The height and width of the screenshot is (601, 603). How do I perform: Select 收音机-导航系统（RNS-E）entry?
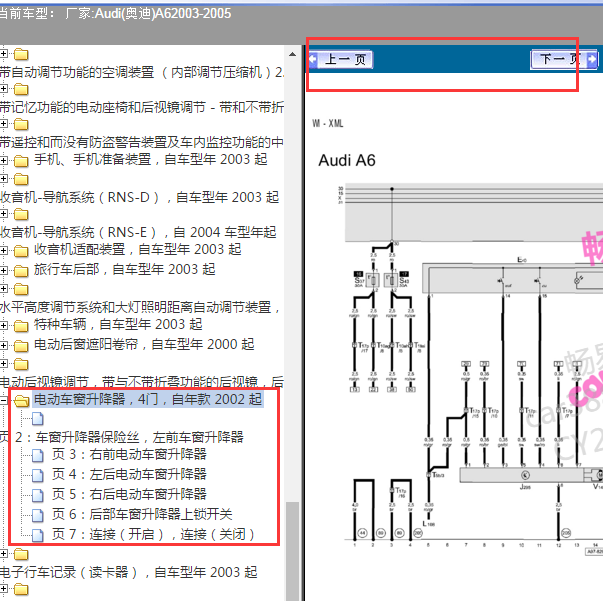click(138, 232)
